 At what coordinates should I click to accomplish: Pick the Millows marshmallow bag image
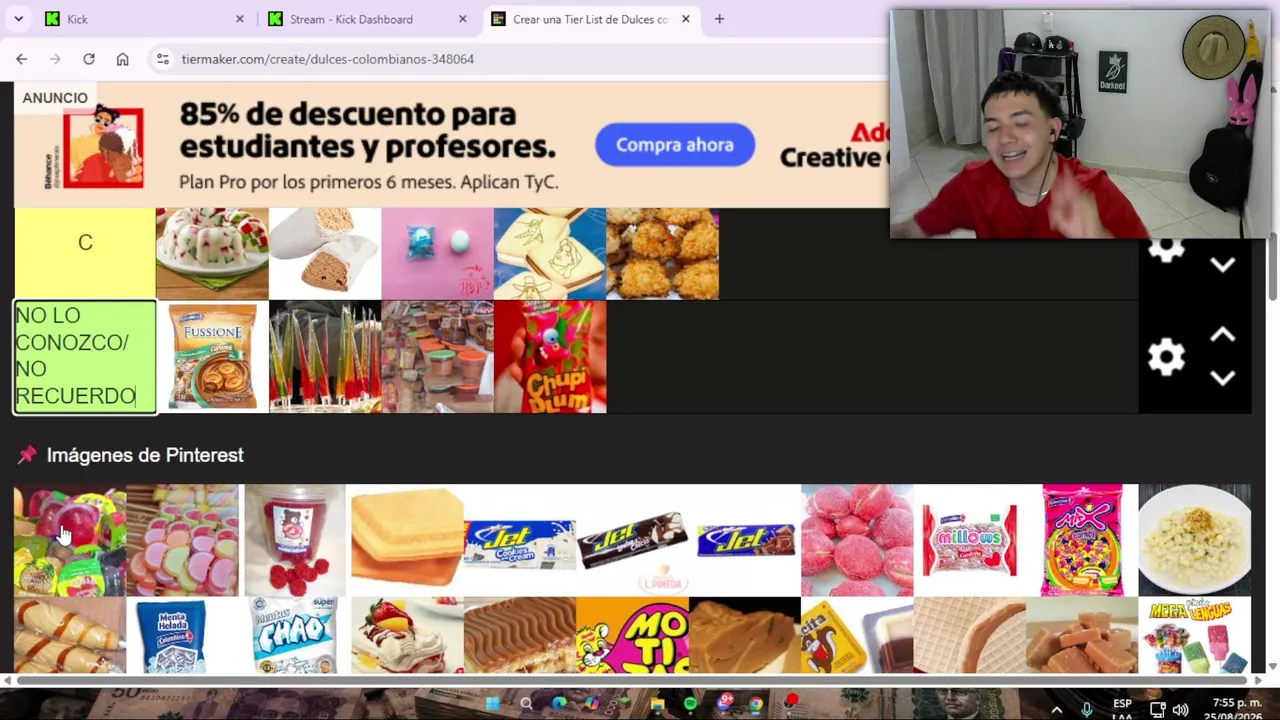click(x=969, y=541)
